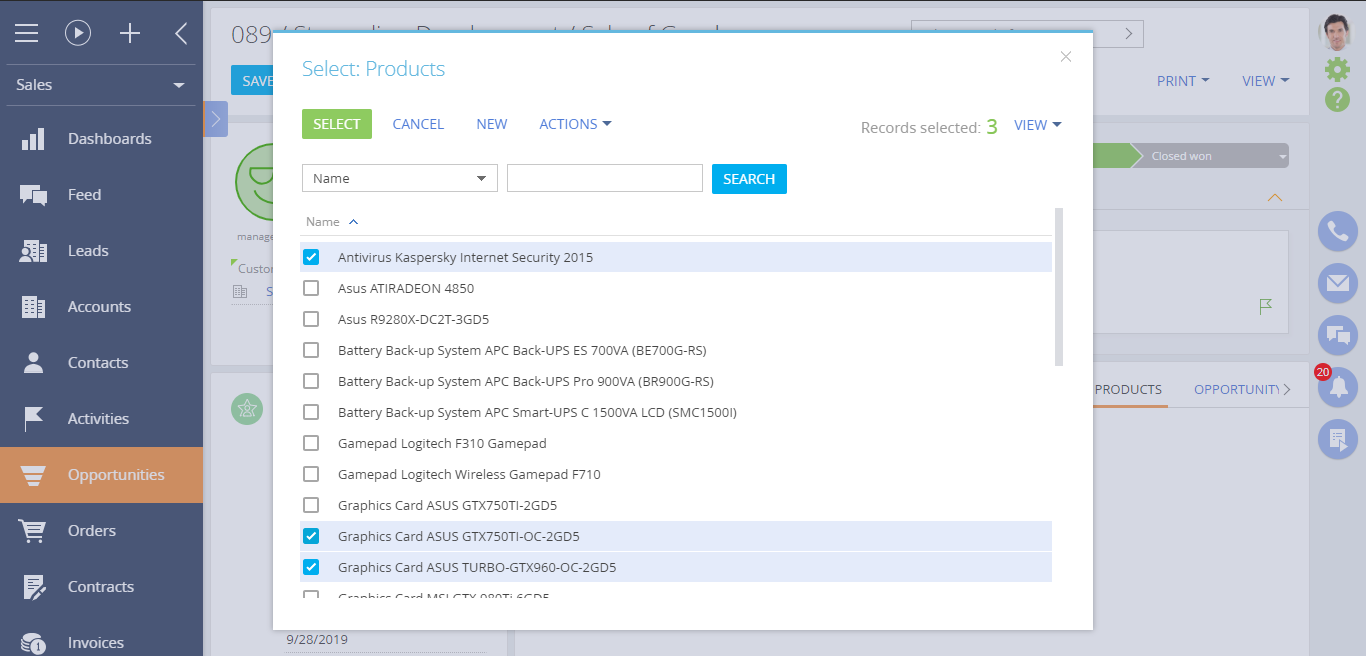Check APC Back-UPS Pro 900VA checkbox
The height and width of the screenshot is (656, 1366).
[x=311, y=381]
